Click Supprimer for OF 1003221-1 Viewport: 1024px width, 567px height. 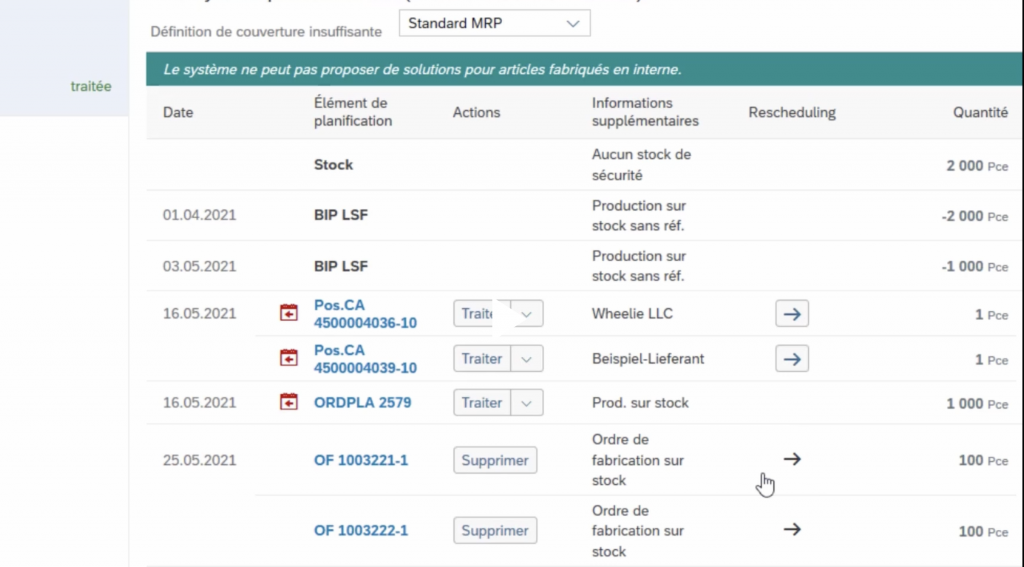click(495, 460)
